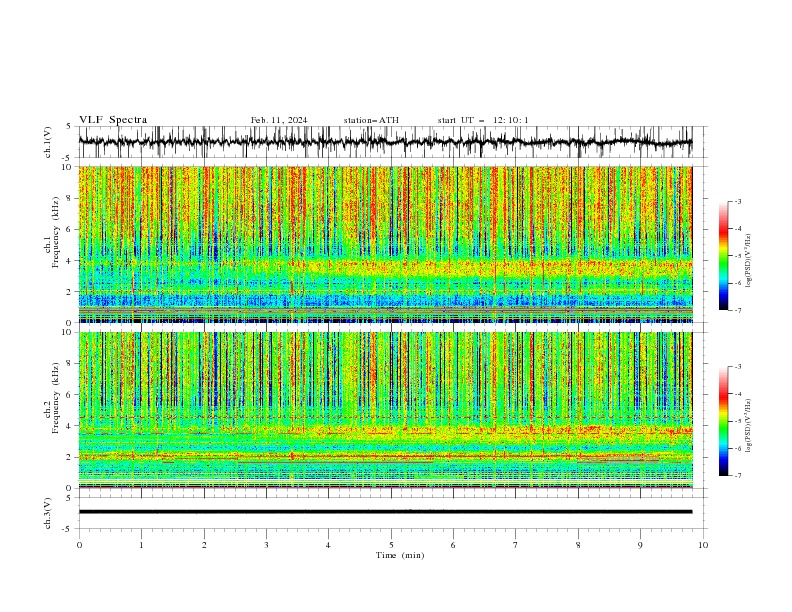
Task: Click the upper log(PSD) colorbar label
Action: [x=749, y=261]
